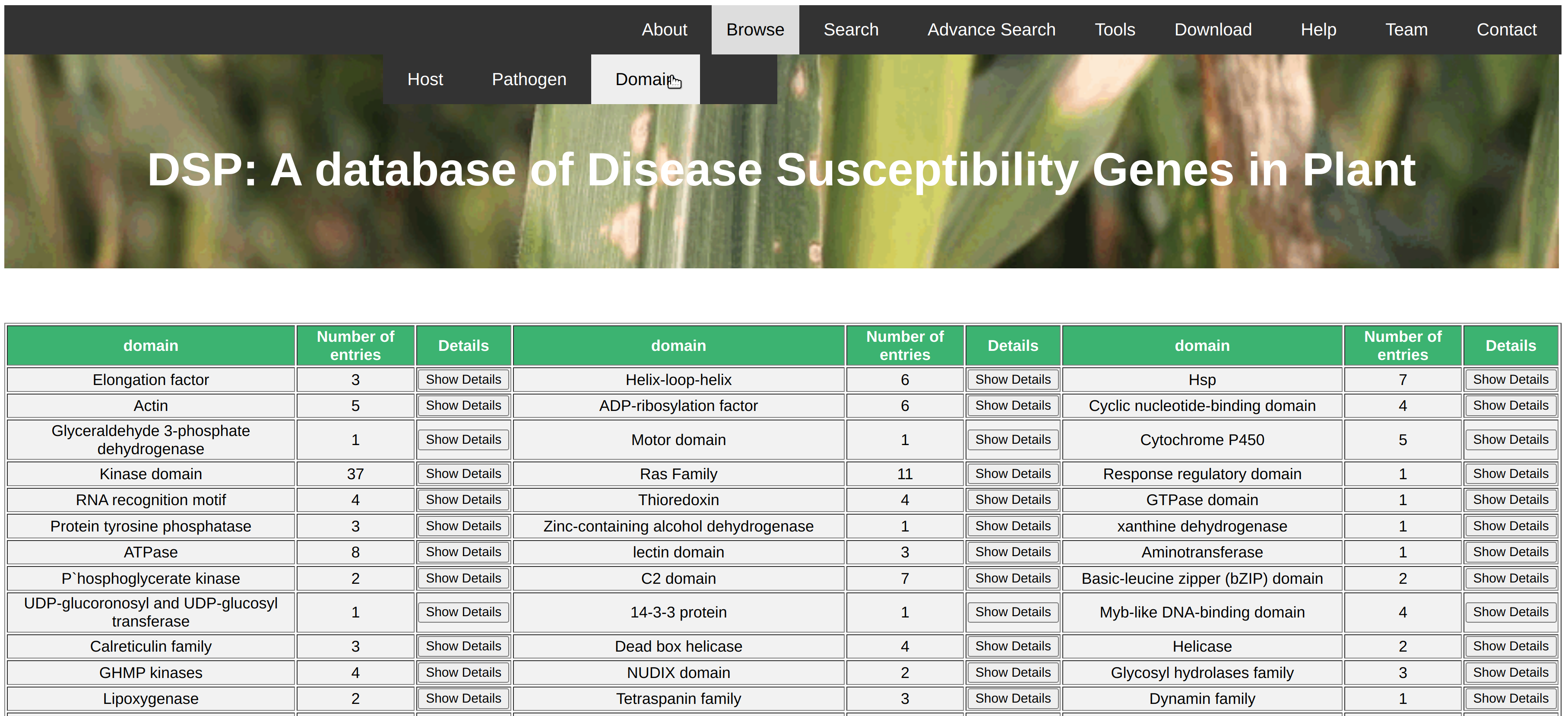Show details for Dynamin family
The width and height of the screenshot is (1568, 716).
[1511, 699]
